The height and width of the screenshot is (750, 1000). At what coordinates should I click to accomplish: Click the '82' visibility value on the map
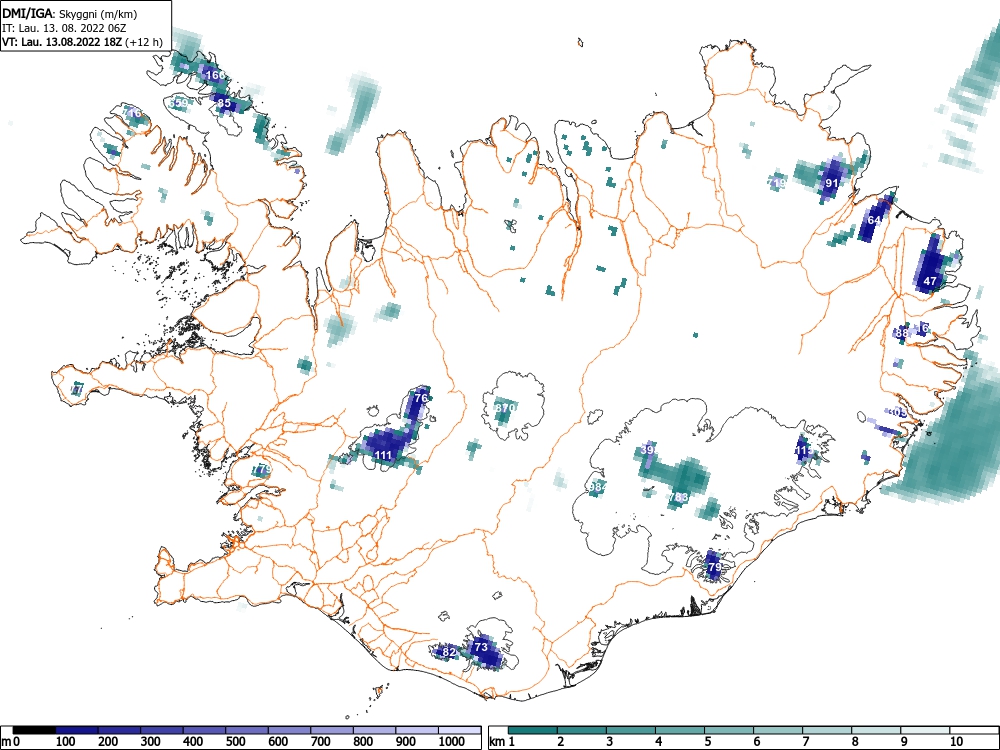point(449,652)
